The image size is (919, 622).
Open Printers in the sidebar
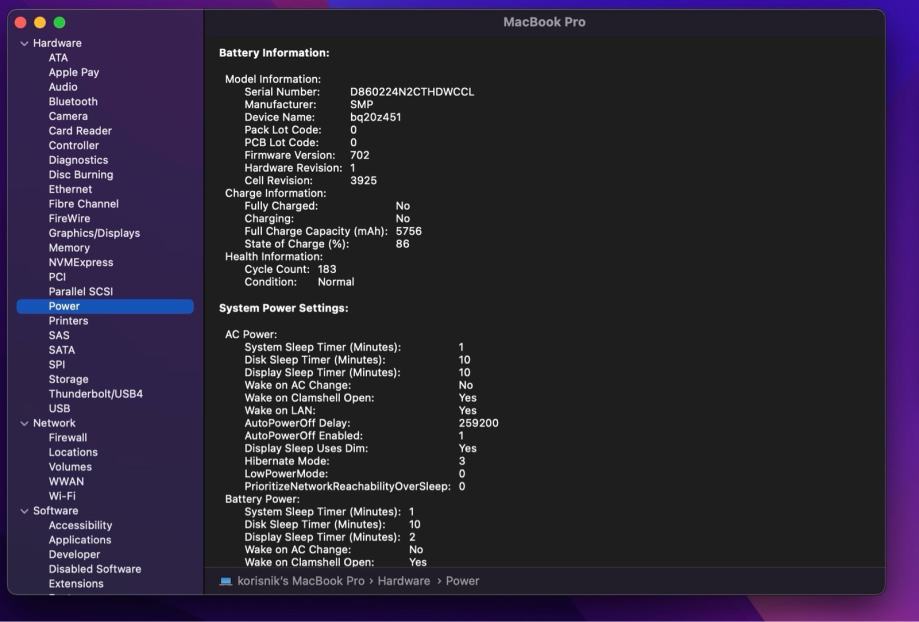(69, 321)
